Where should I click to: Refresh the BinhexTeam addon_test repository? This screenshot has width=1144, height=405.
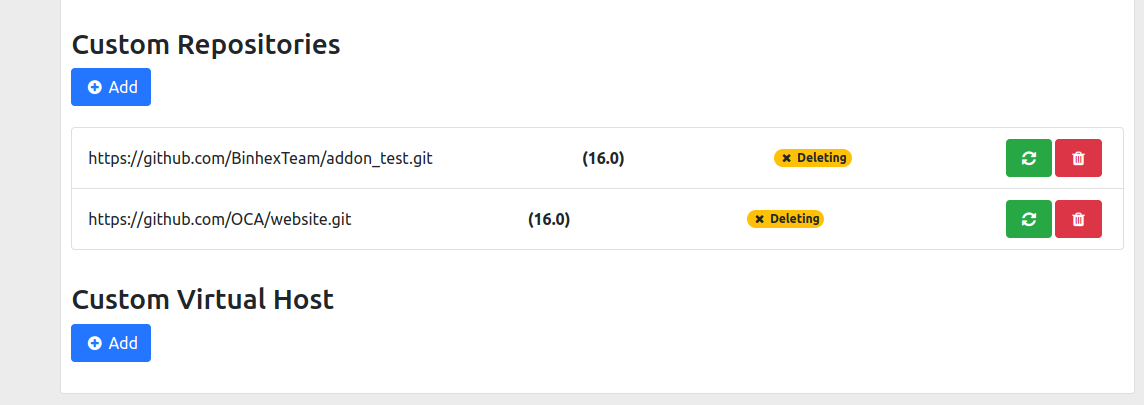(1028, 158)
